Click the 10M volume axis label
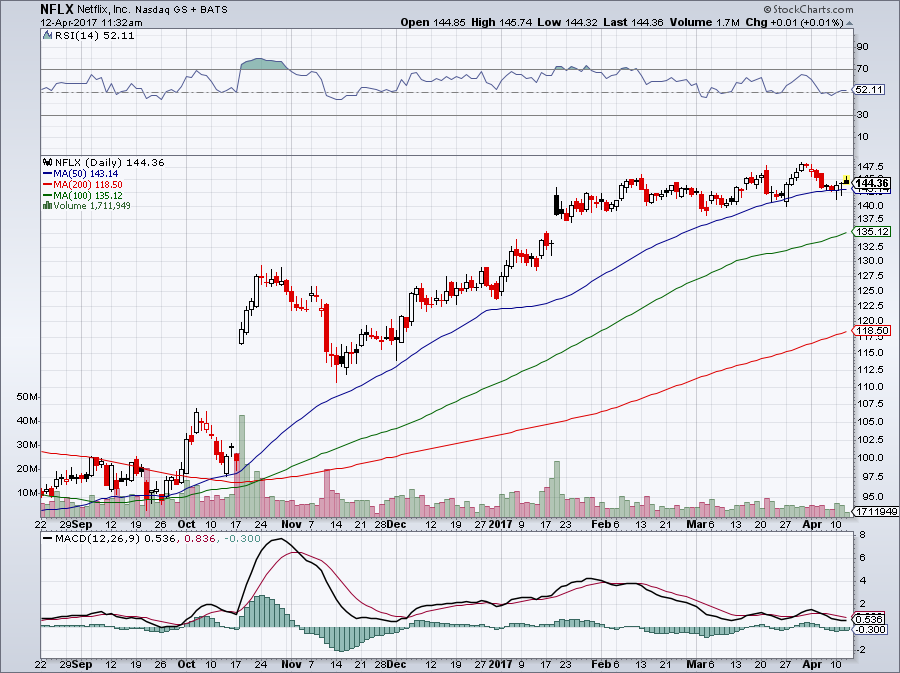This screenshot has height=673, width=900. 28,493
